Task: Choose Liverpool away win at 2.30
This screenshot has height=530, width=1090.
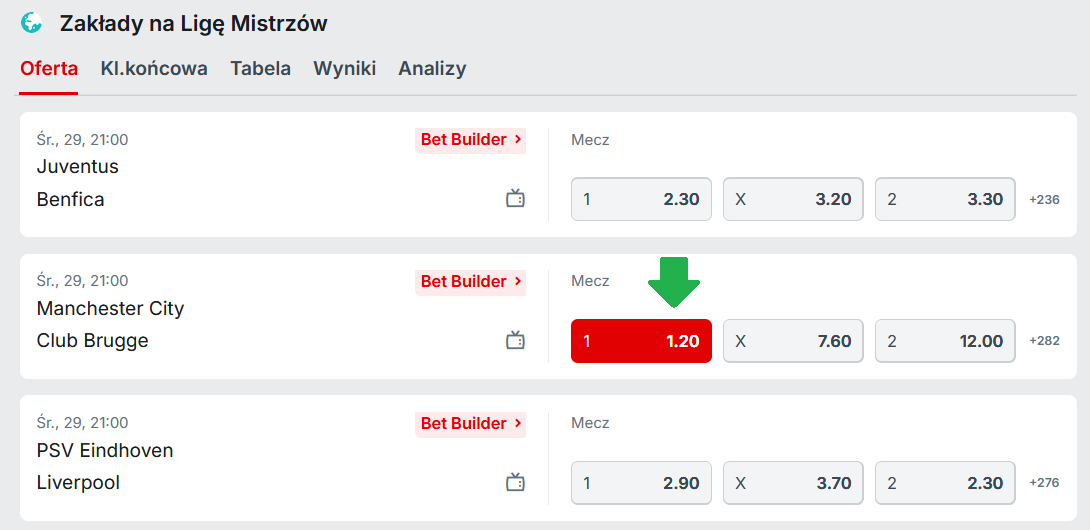Action: (x=945, y=483)
